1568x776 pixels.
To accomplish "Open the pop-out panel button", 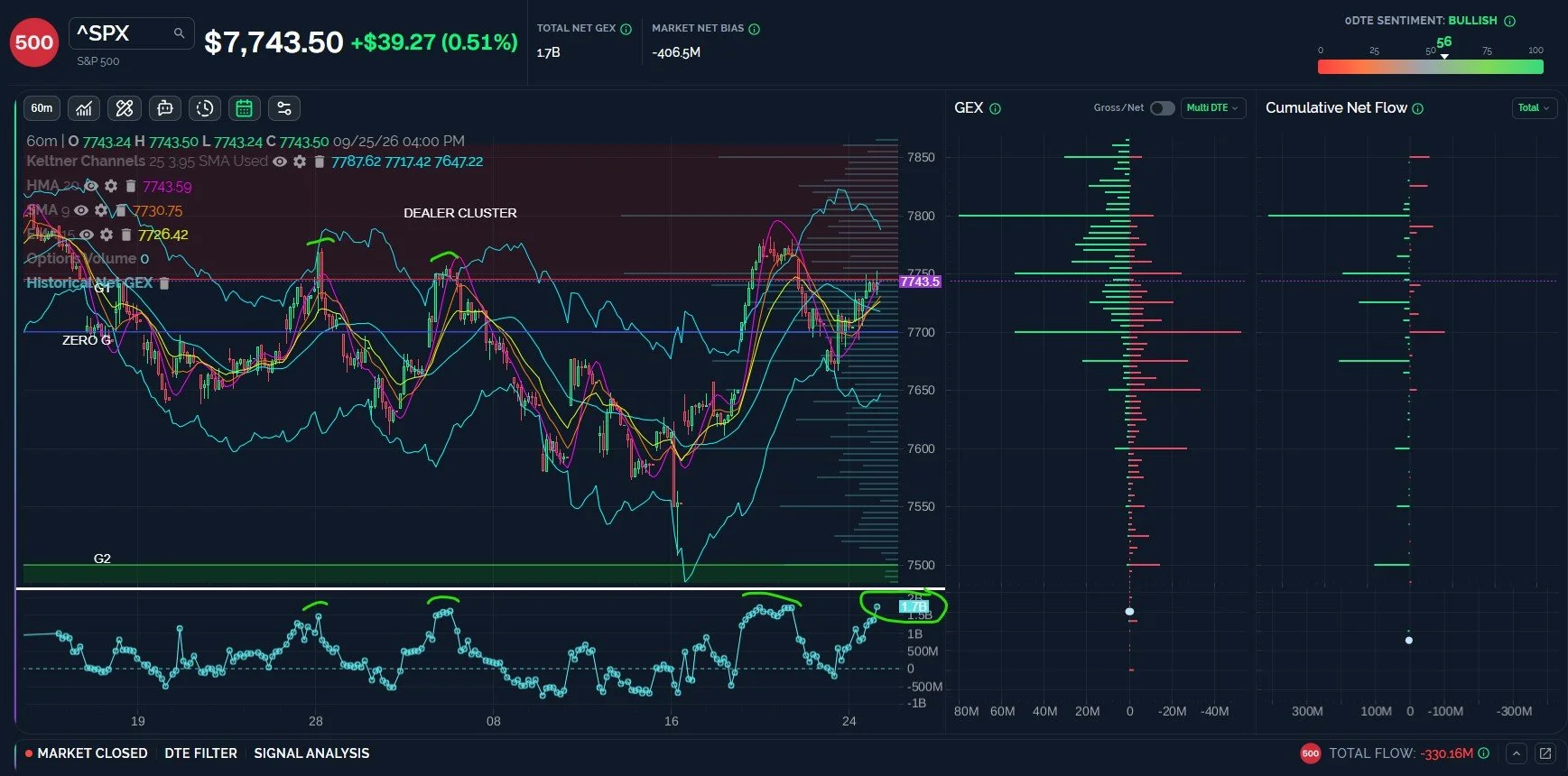I will (x=1545, y=753).
